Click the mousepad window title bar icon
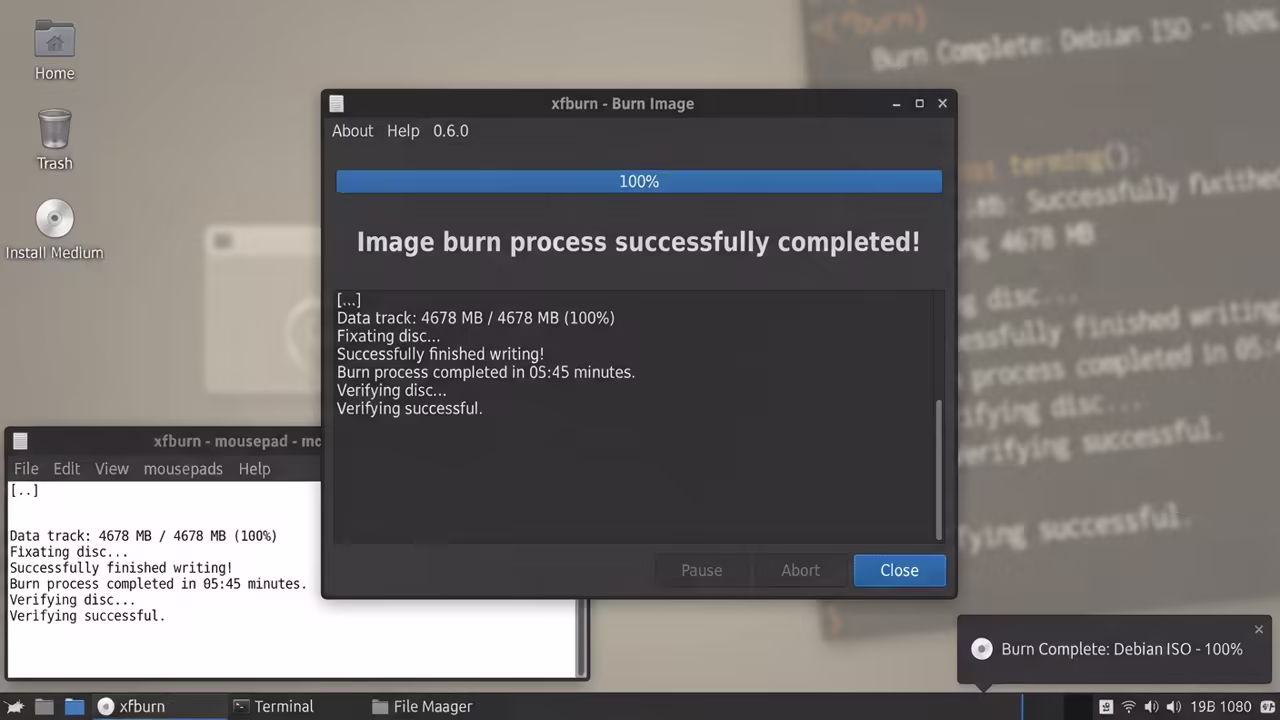The width and height of the screenshot is (1280, 720). pos(20,441)
